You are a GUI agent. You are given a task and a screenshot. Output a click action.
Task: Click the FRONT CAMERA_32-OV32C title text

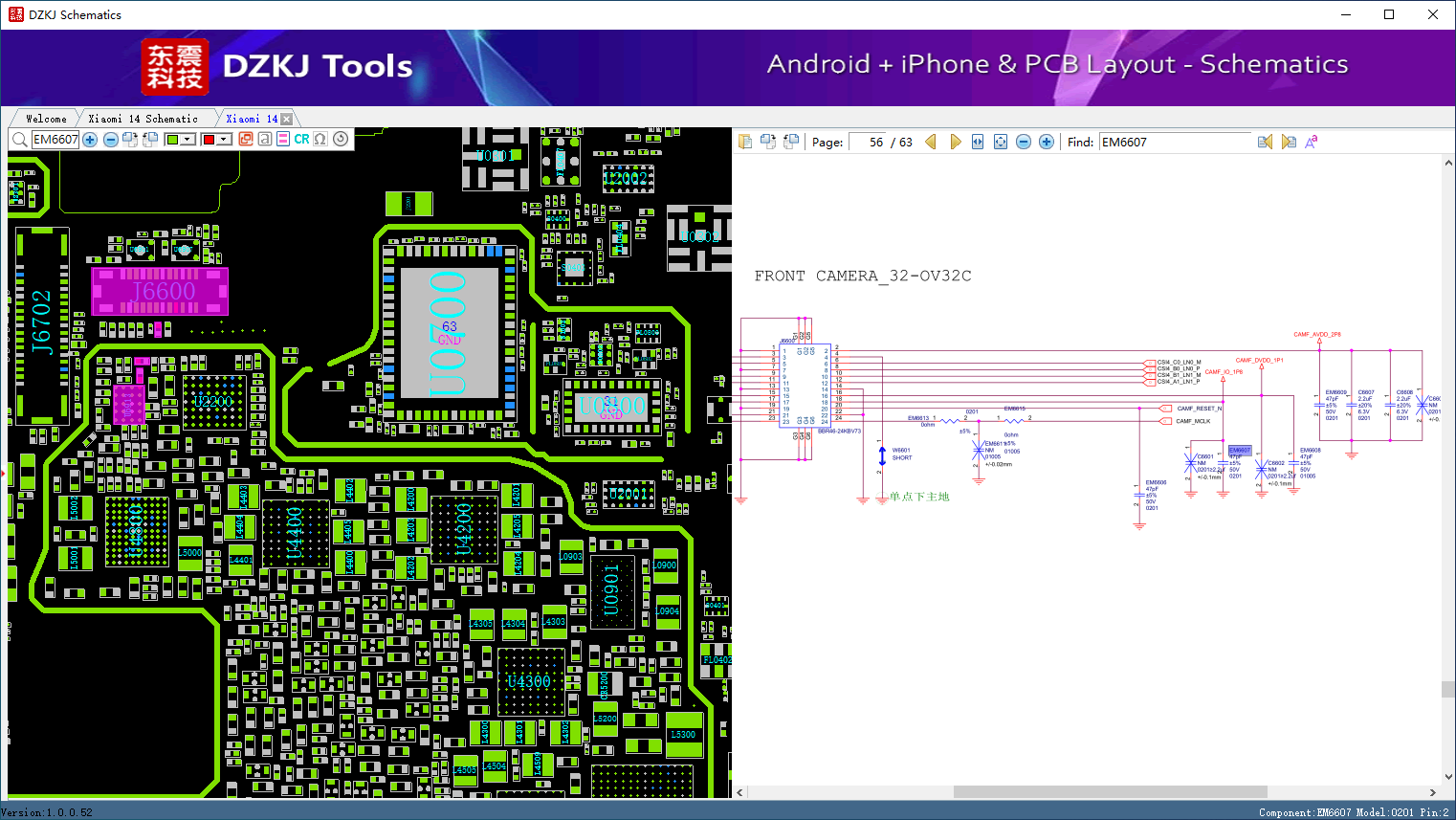[x=863, y=277]
